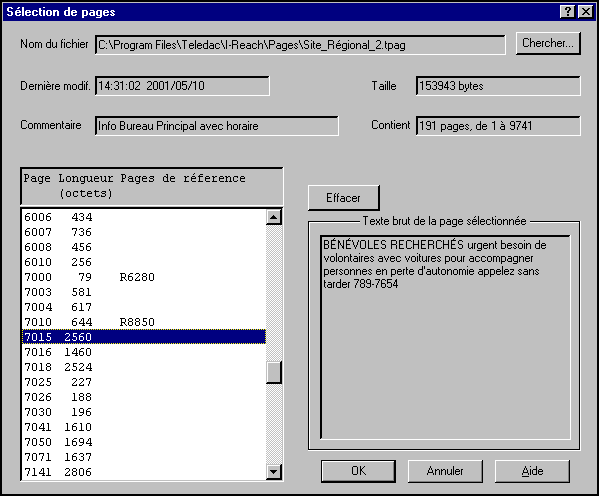Confirm with the OK button
Screen dimensions: 599x496
coord(358,471)
